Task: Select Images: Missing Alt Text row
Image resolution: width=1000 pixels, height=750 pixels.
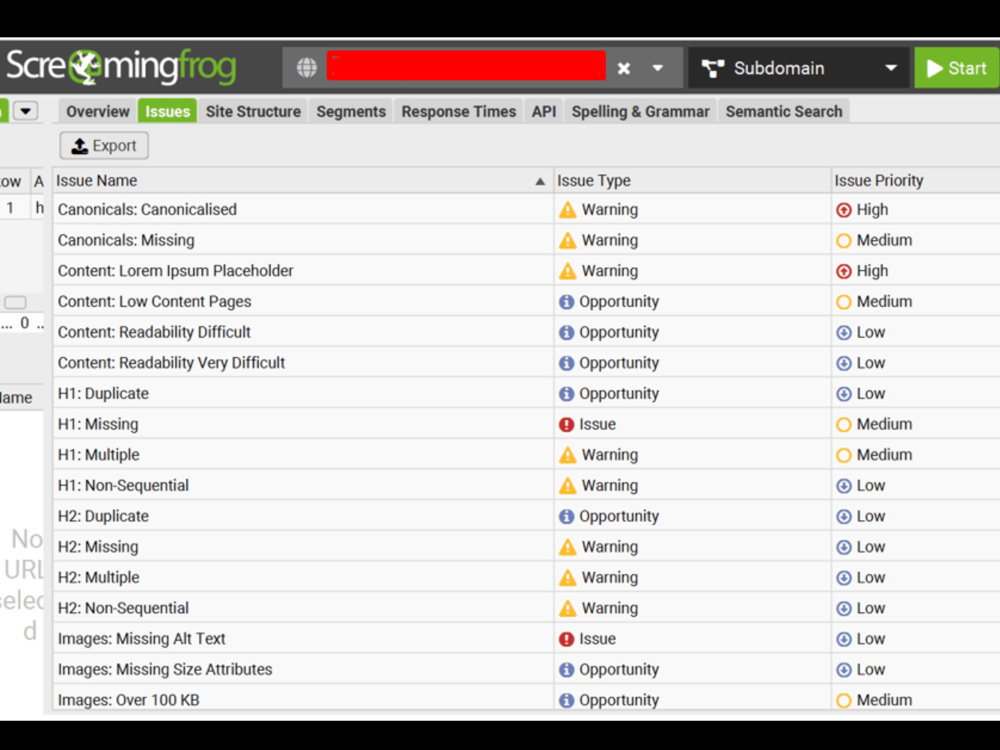Action: (526, 638)
